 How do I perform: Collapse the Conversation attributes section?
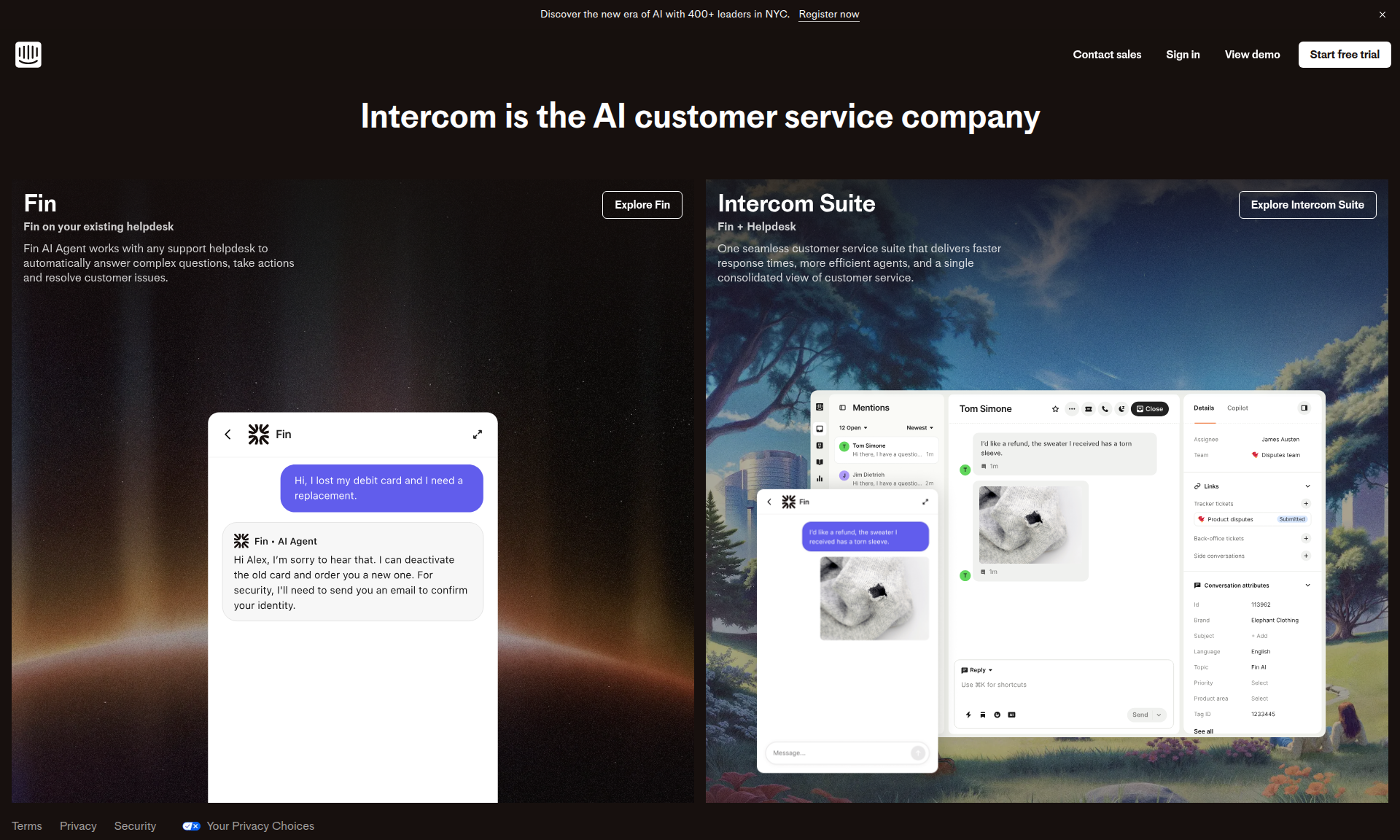click(x=1307, y=586)
